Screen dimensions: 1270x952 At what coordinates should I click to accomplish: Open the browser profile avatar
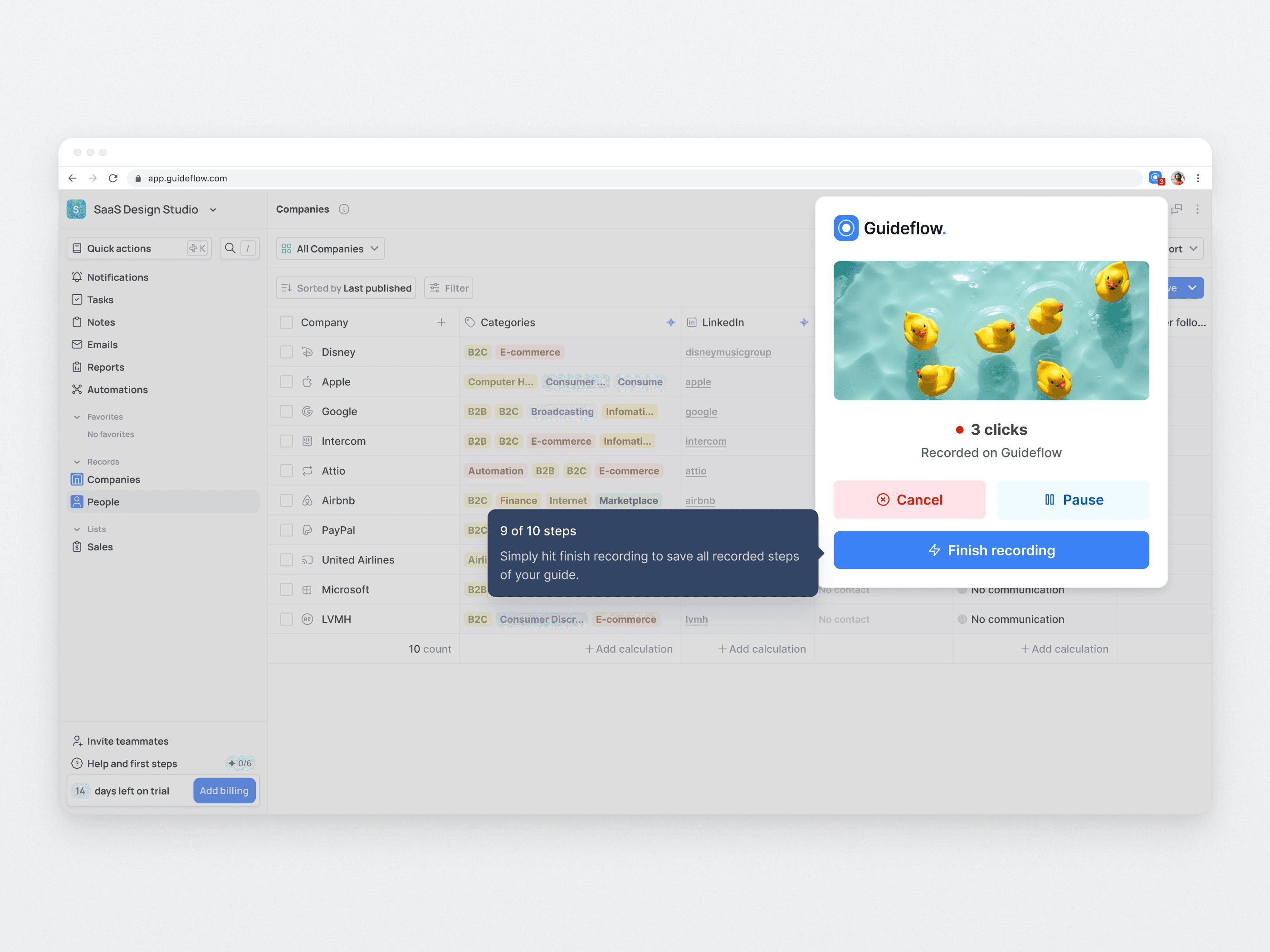pyautogui.click(x=1177, y=179)
